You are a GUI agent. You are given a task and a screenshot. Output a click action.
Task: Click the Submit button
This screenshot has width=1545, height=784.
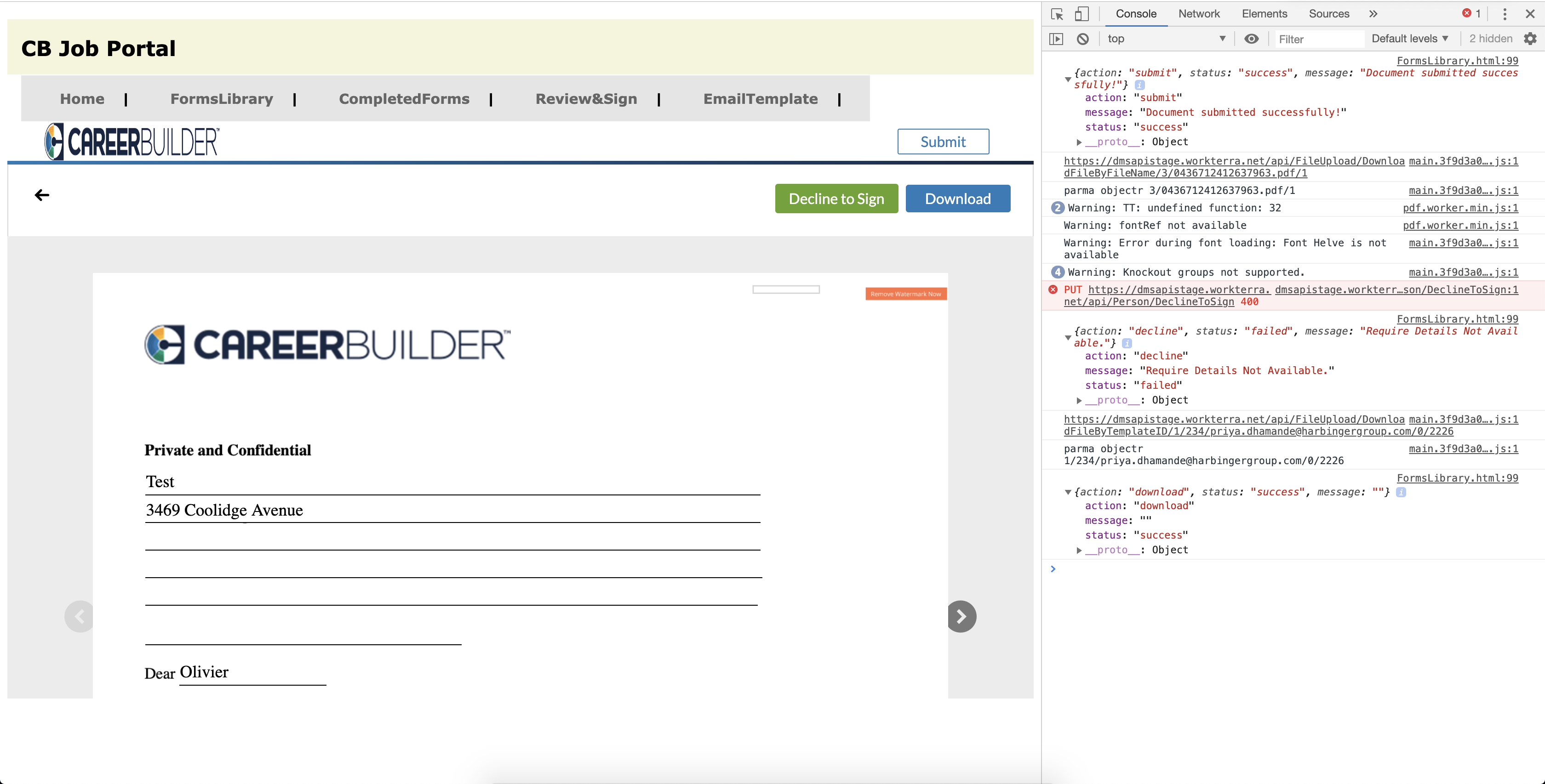tap(943, 142)
